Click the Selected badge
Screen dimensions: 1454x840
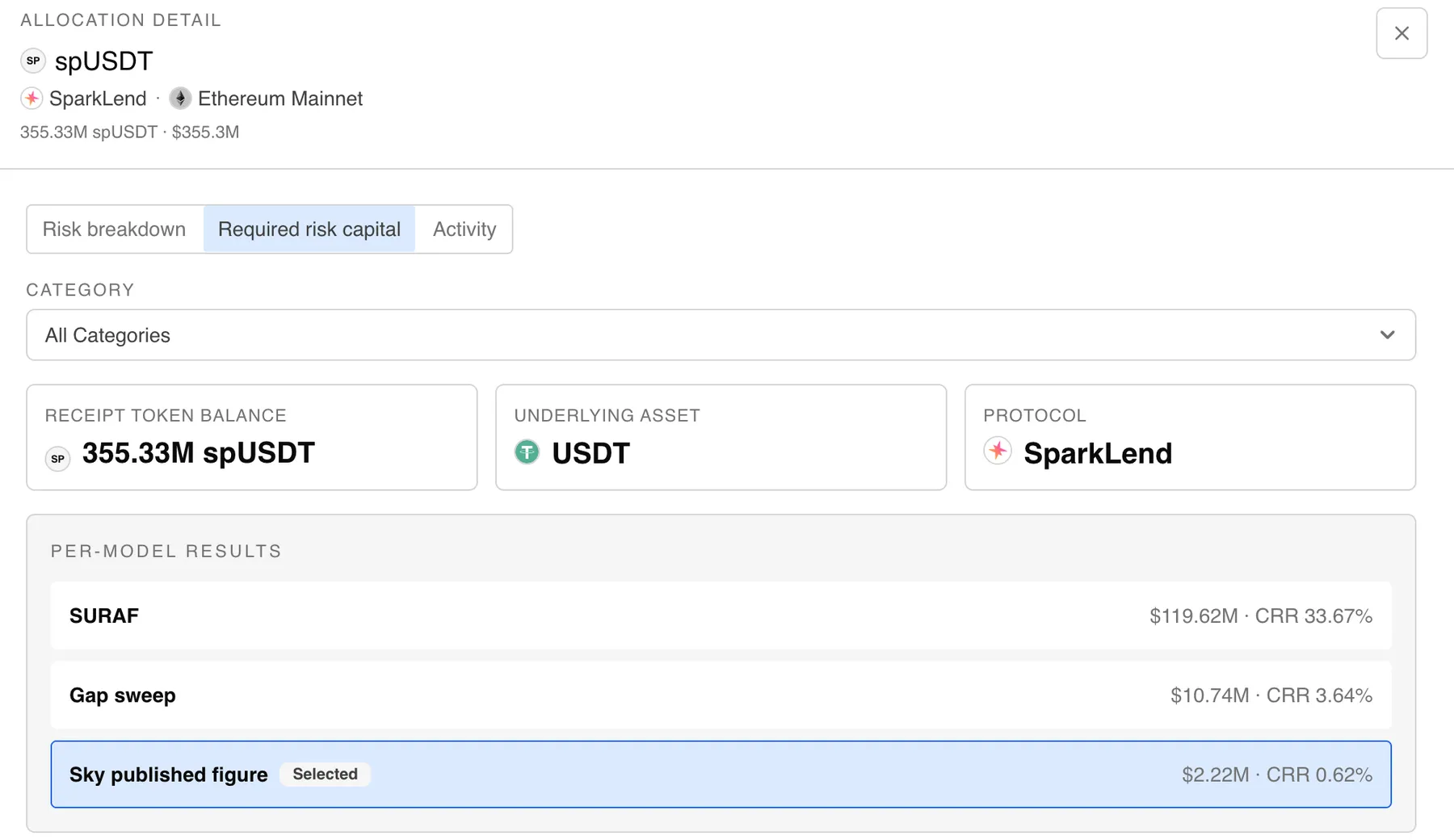[x=325, y=775]
